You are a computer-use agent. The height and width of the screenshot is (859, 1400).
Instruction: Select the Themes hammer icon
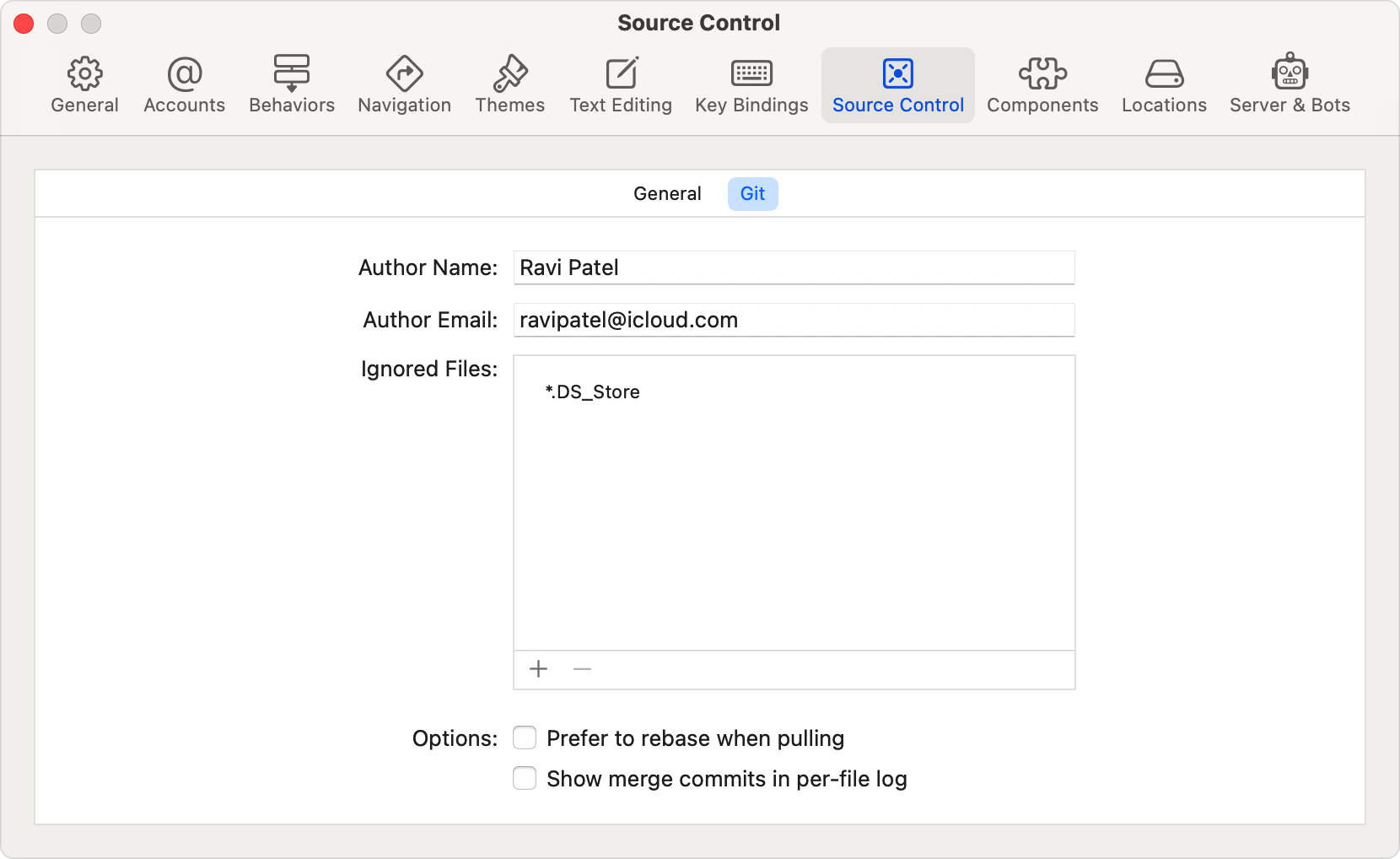pyautogui.click(x=510, y=74)
